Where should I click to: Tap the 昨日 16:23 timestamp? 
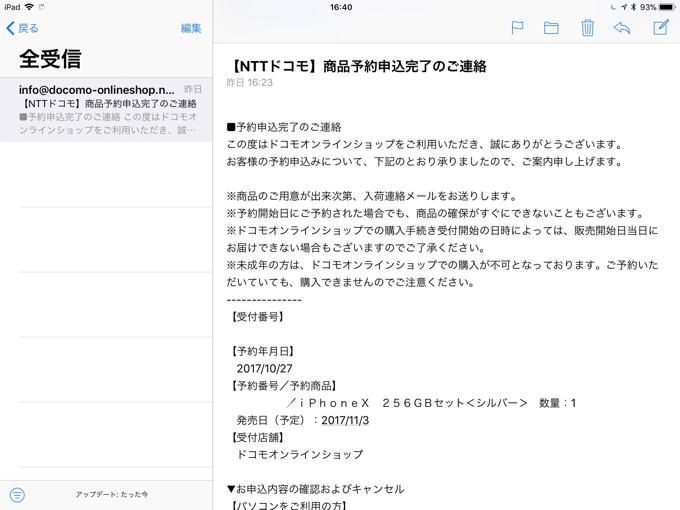pyautogui.click(x=249, y=83)
